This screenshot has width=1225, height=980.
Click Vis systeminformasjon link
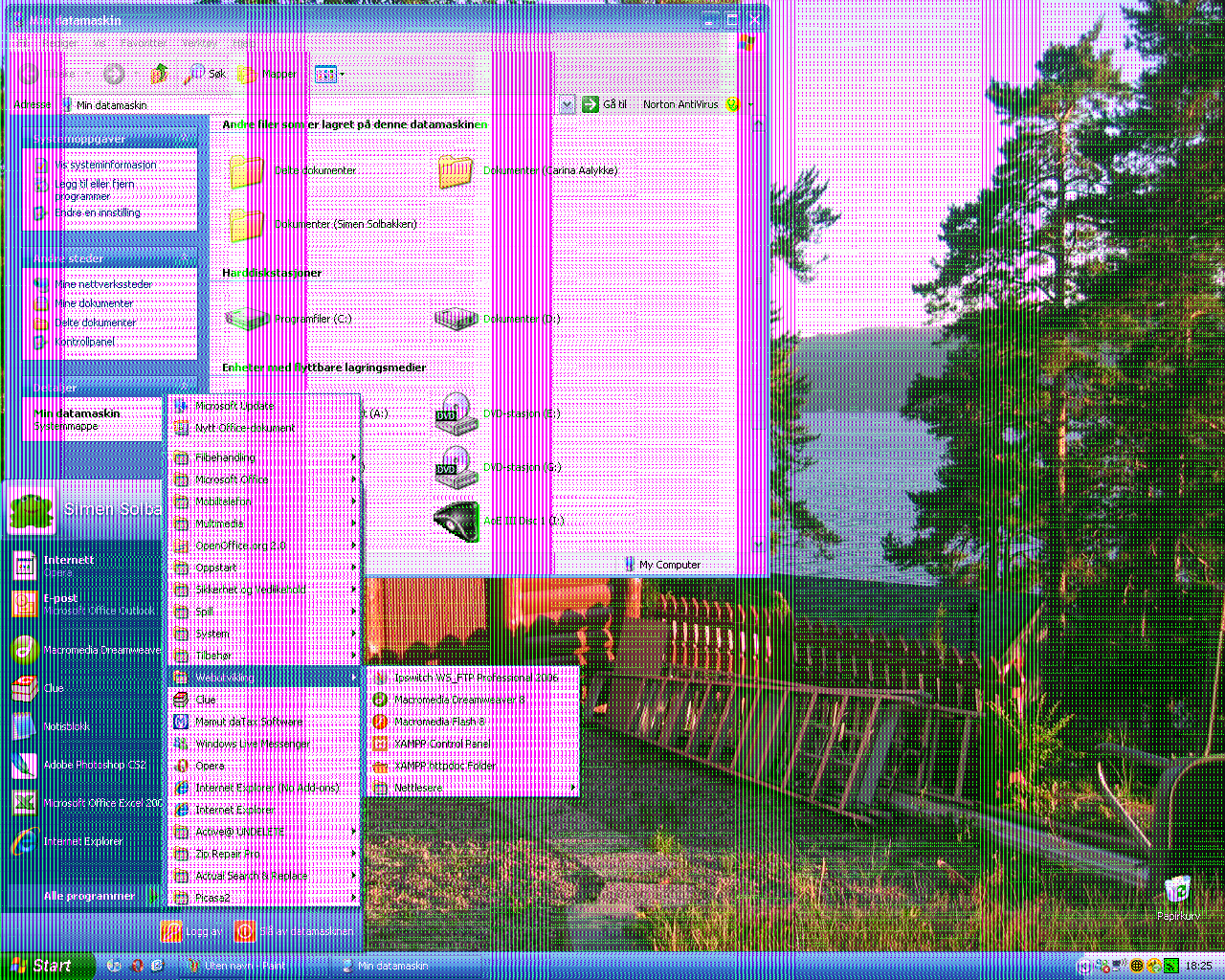[x=96, y=165]
